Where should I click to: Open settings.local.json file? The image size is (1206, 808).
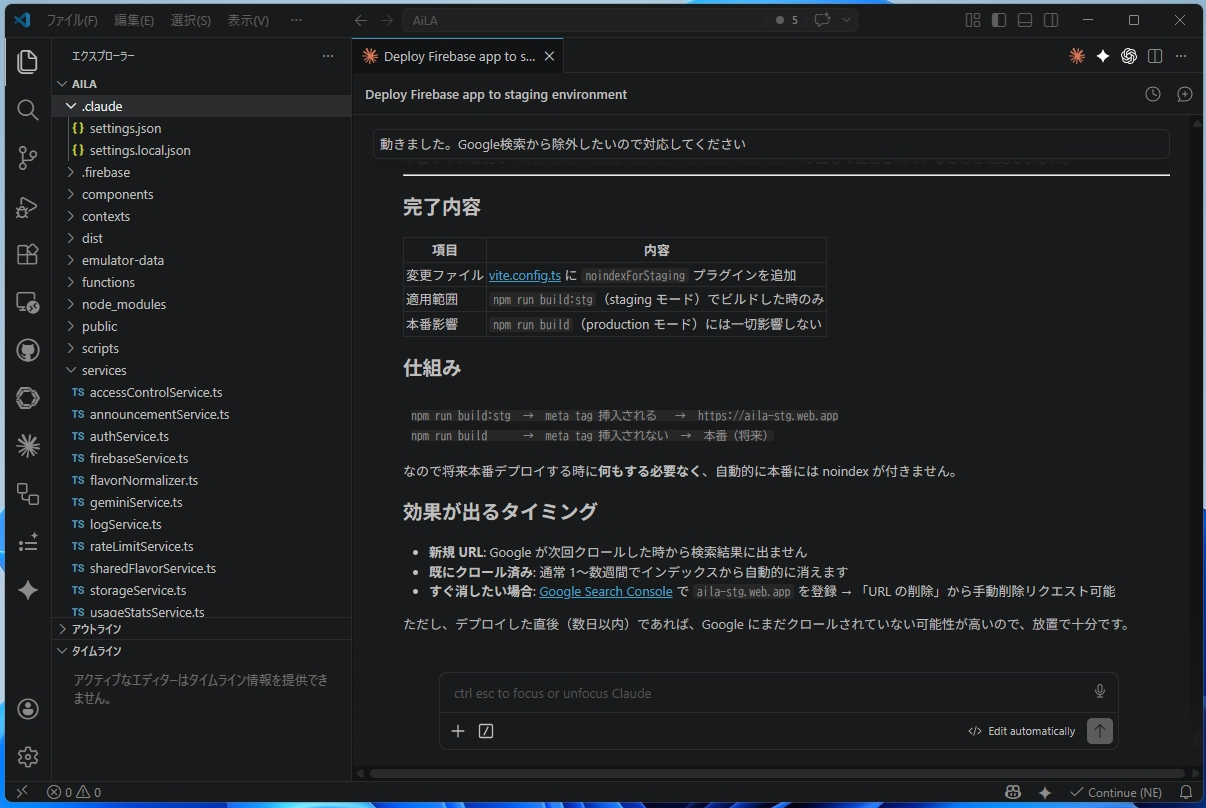click(x=201, y=150)
